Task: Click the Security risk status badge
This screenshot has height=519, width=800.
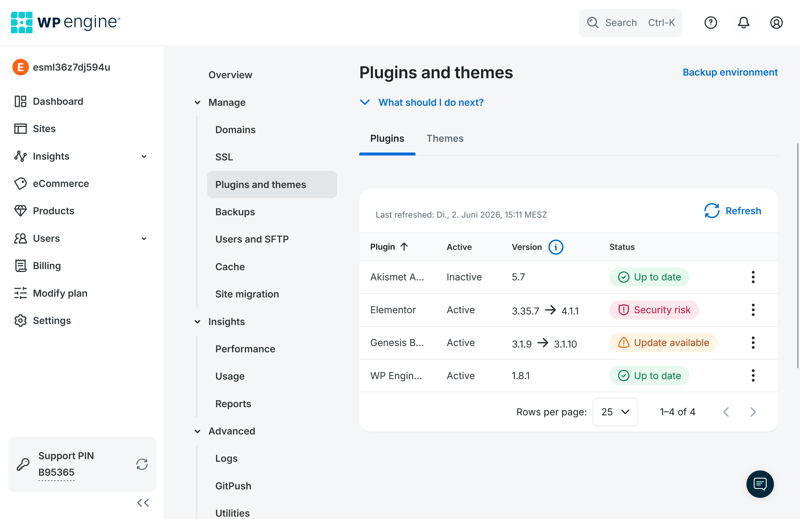Action: (654, 310)
